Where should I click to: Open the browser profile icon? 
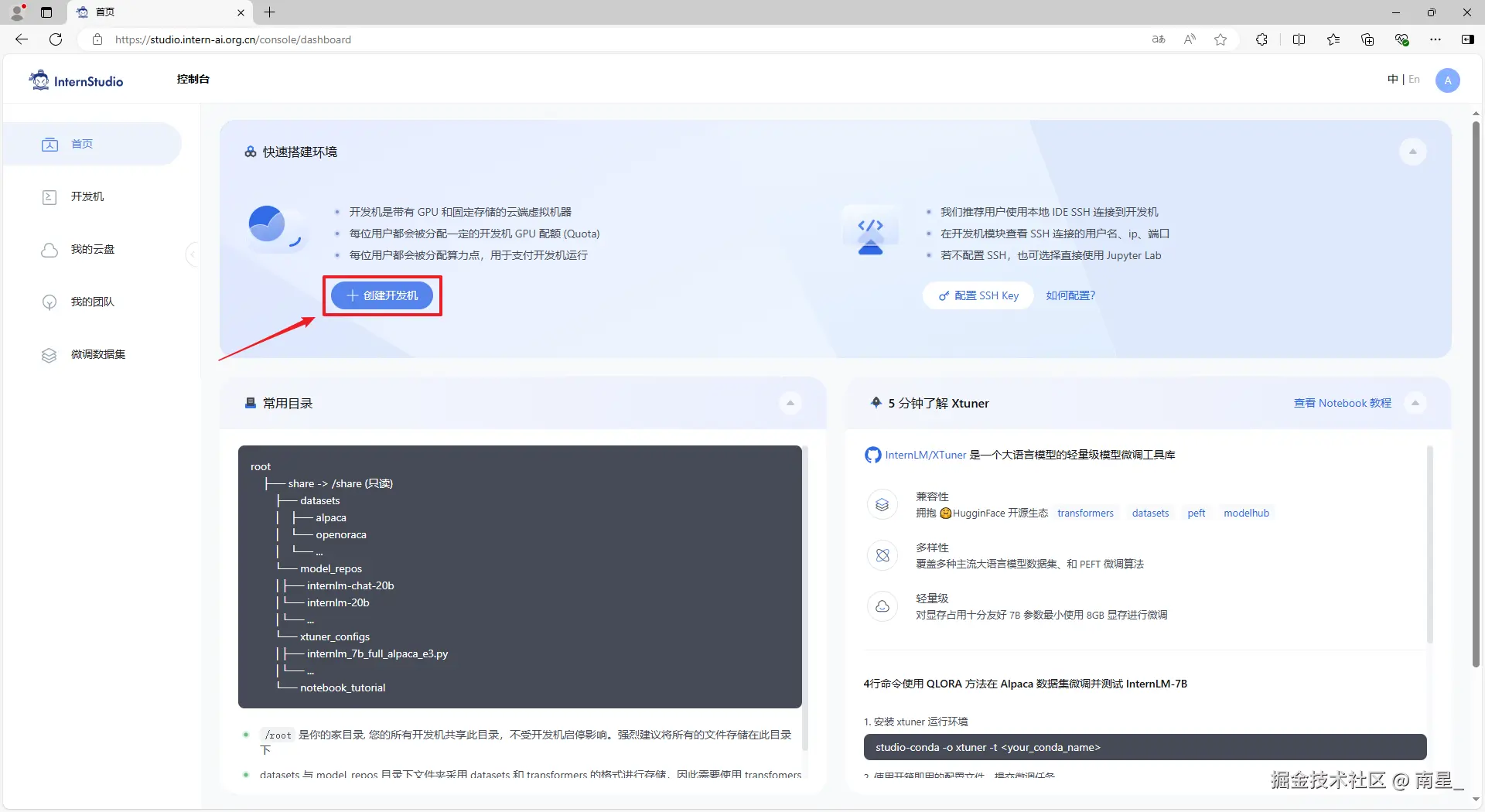tap(17, 12)
